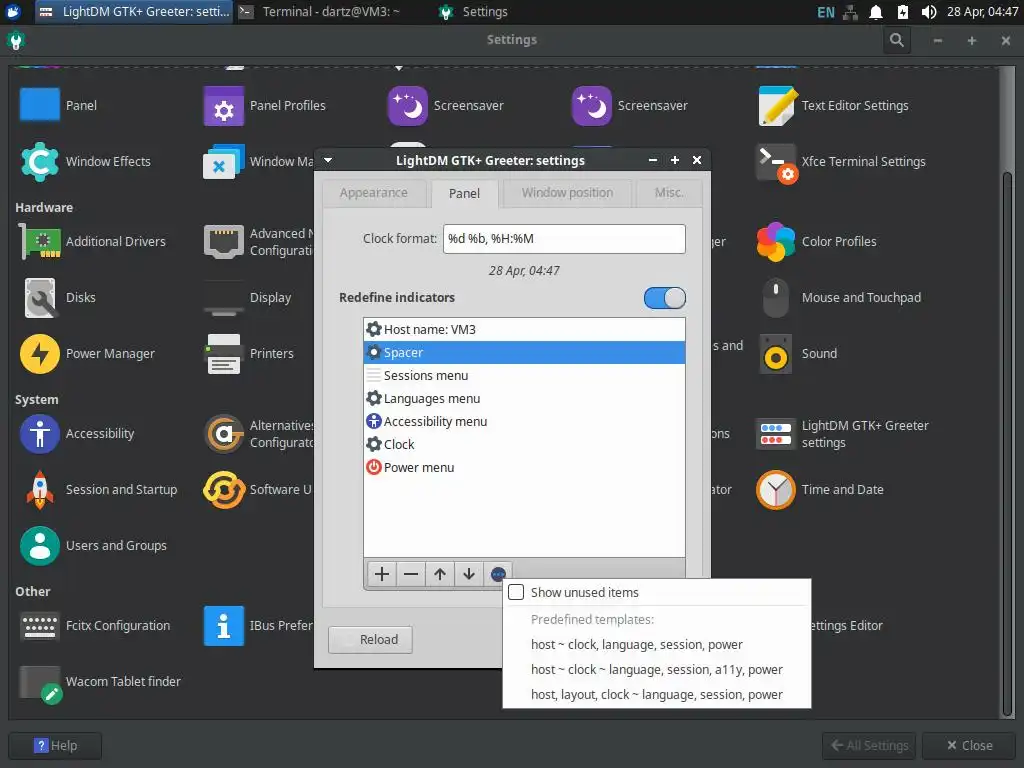The image size is (1024, 768).
Task: Open Window Effects settings
Action: tap(40, 161)
